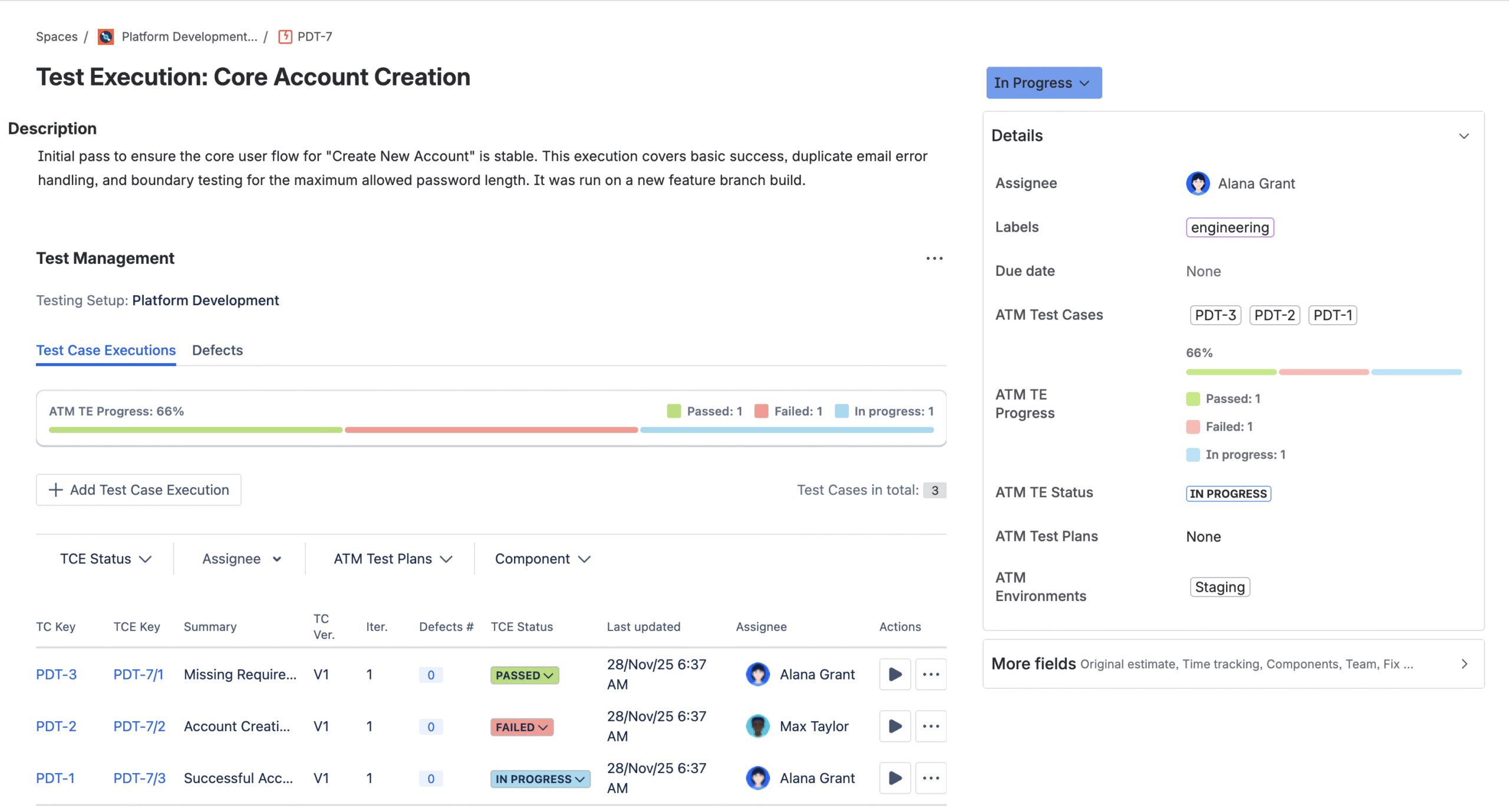Open Test Management three-dot options menu

(934, 258)
